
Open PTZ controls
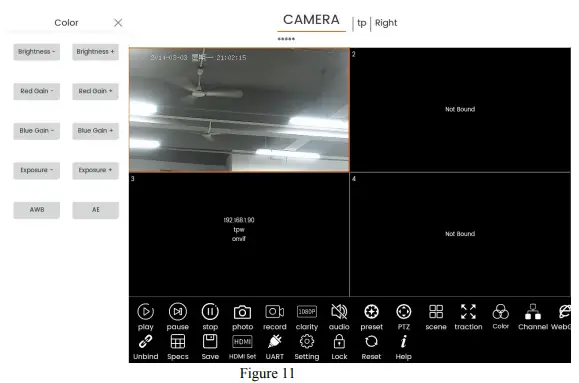pyautogui.click(x=404, y=312)
